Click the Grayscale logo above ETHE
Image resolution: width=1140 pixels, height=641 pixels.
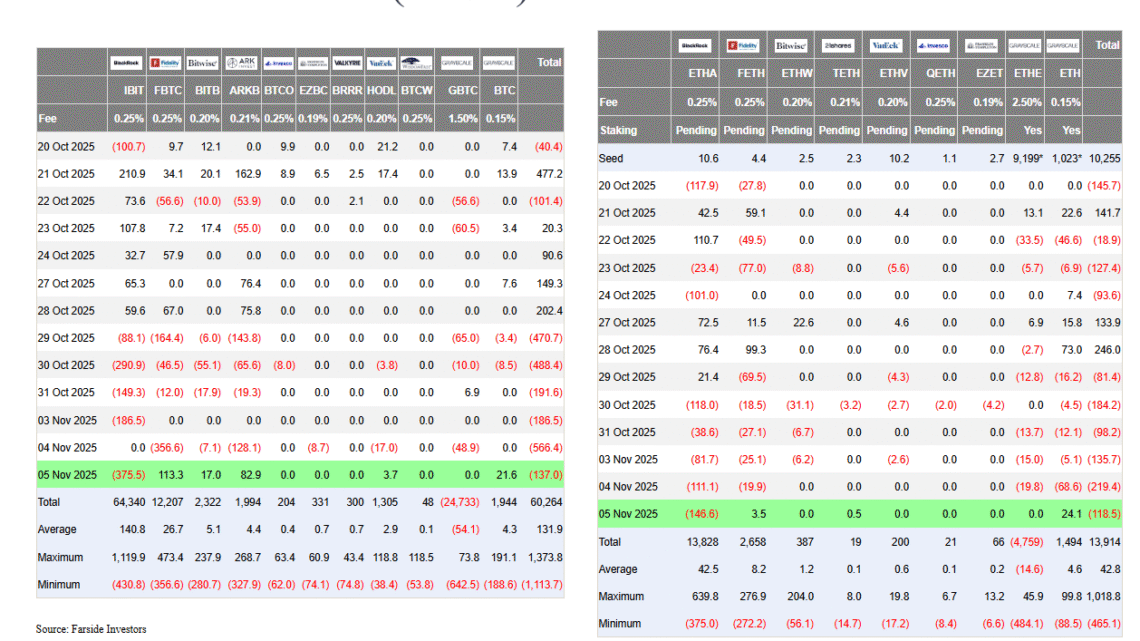click(x=1025, y=46)
